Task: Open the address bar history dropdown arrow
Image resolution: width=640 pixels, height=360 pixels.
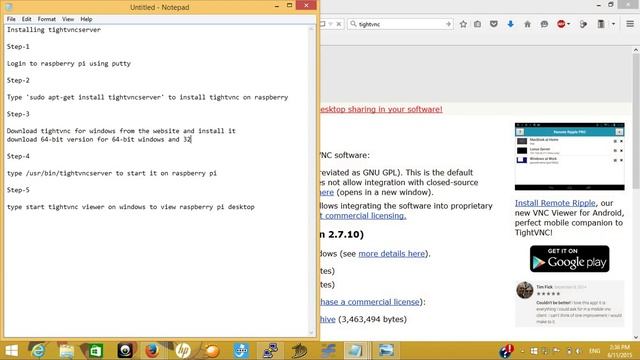Action: pyautogui.click(x=331, y=24)
